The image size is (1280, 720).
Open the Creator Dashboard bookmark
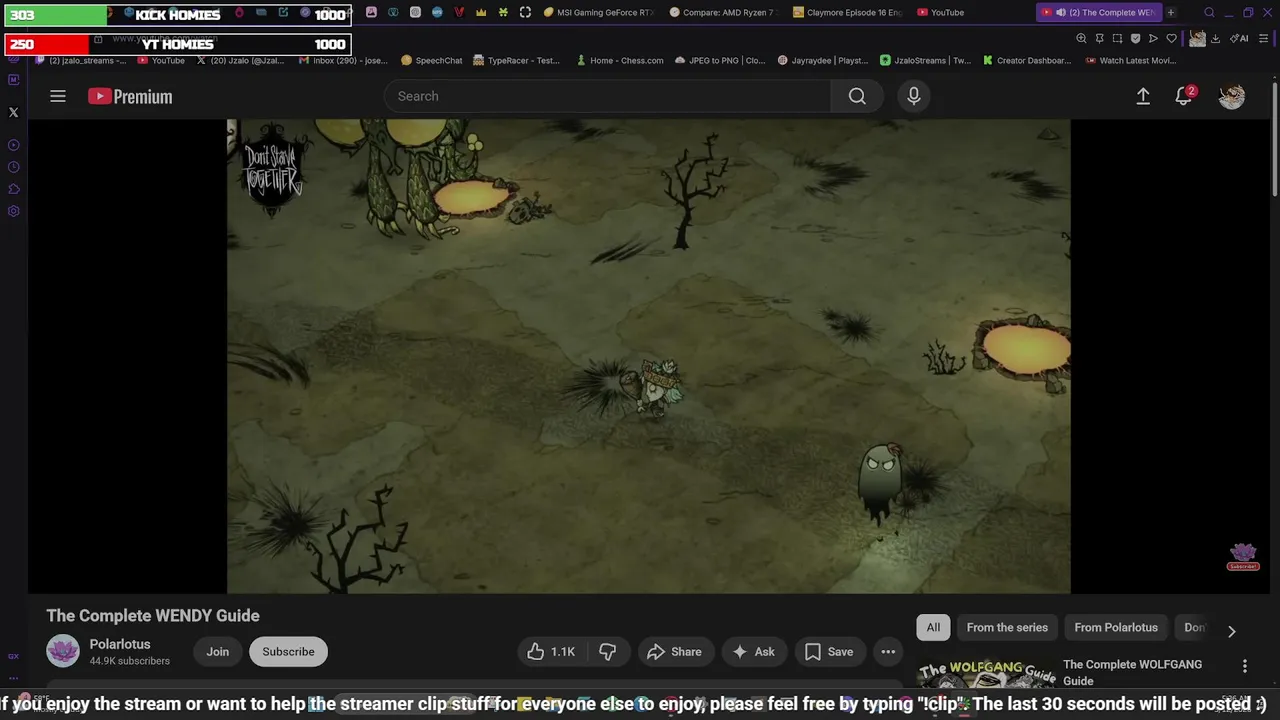(x=1027, y=60)
